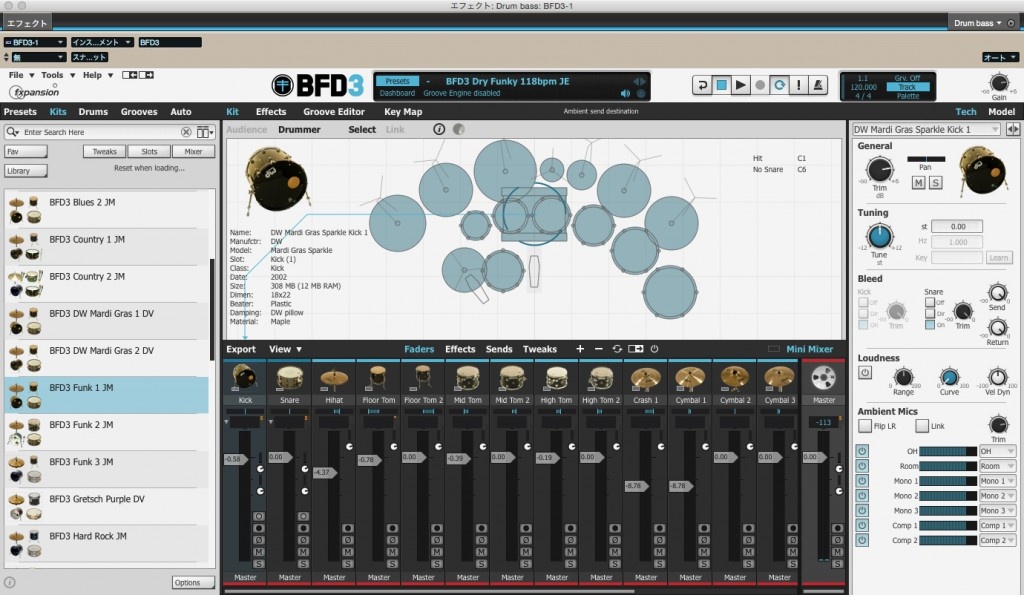Start playback with the play button
Viewport: 1024px width, 595px height.
click(x=740, y=85)
